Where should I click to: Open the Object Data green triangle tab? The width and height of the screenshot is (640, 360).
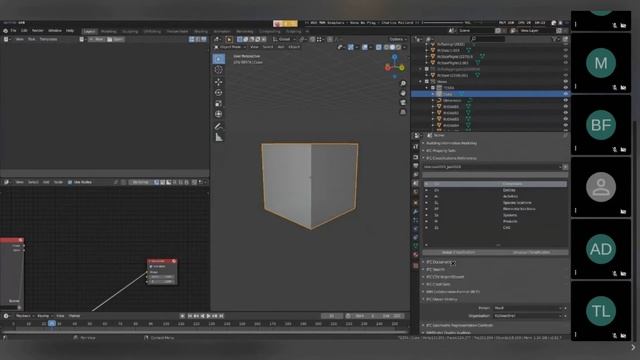click(416, 246)
